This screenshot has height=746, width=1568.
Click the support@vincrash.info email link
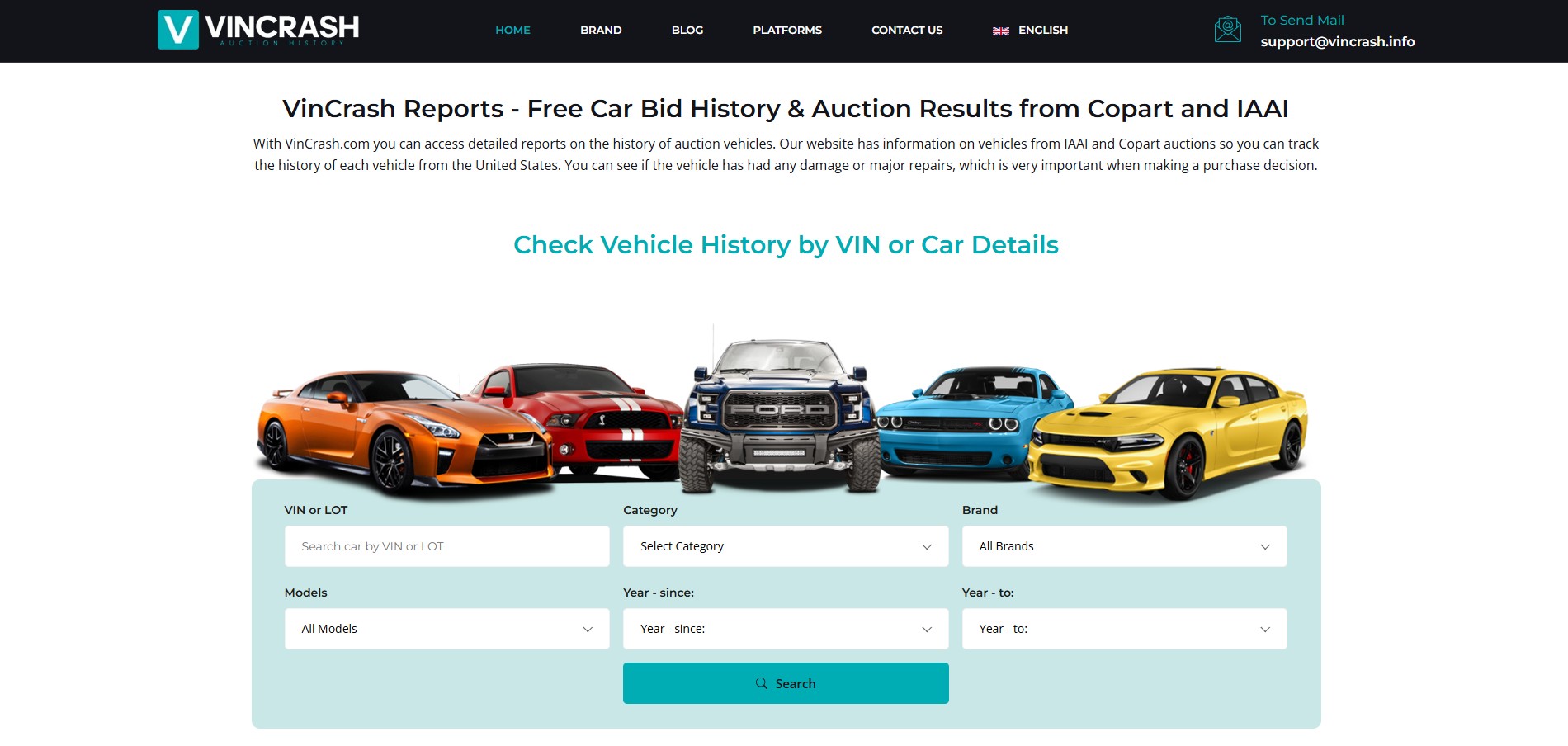[x=1337, y=41]
